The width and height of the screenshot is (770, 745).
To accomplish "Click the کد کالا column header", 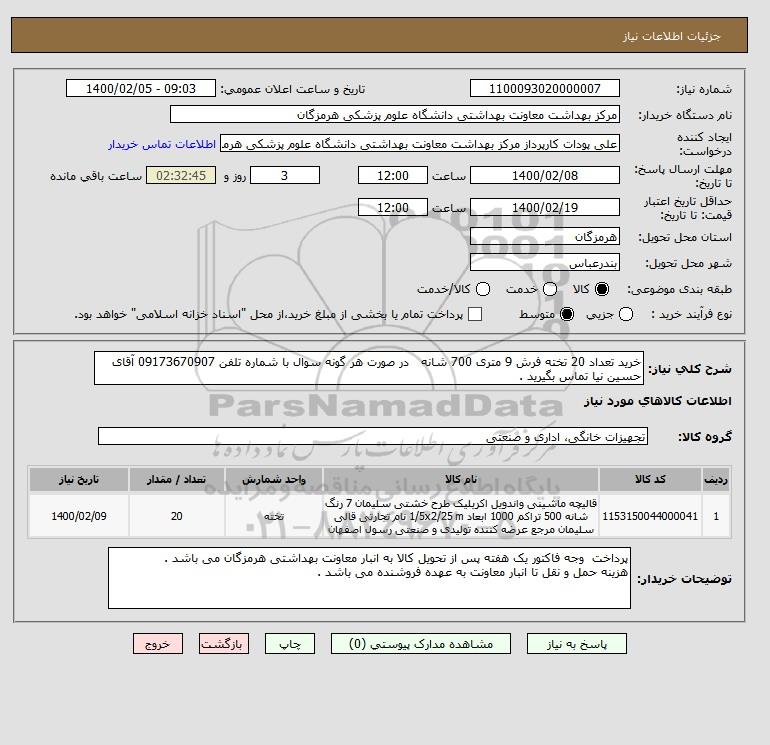I will click(x=650, y=479).
